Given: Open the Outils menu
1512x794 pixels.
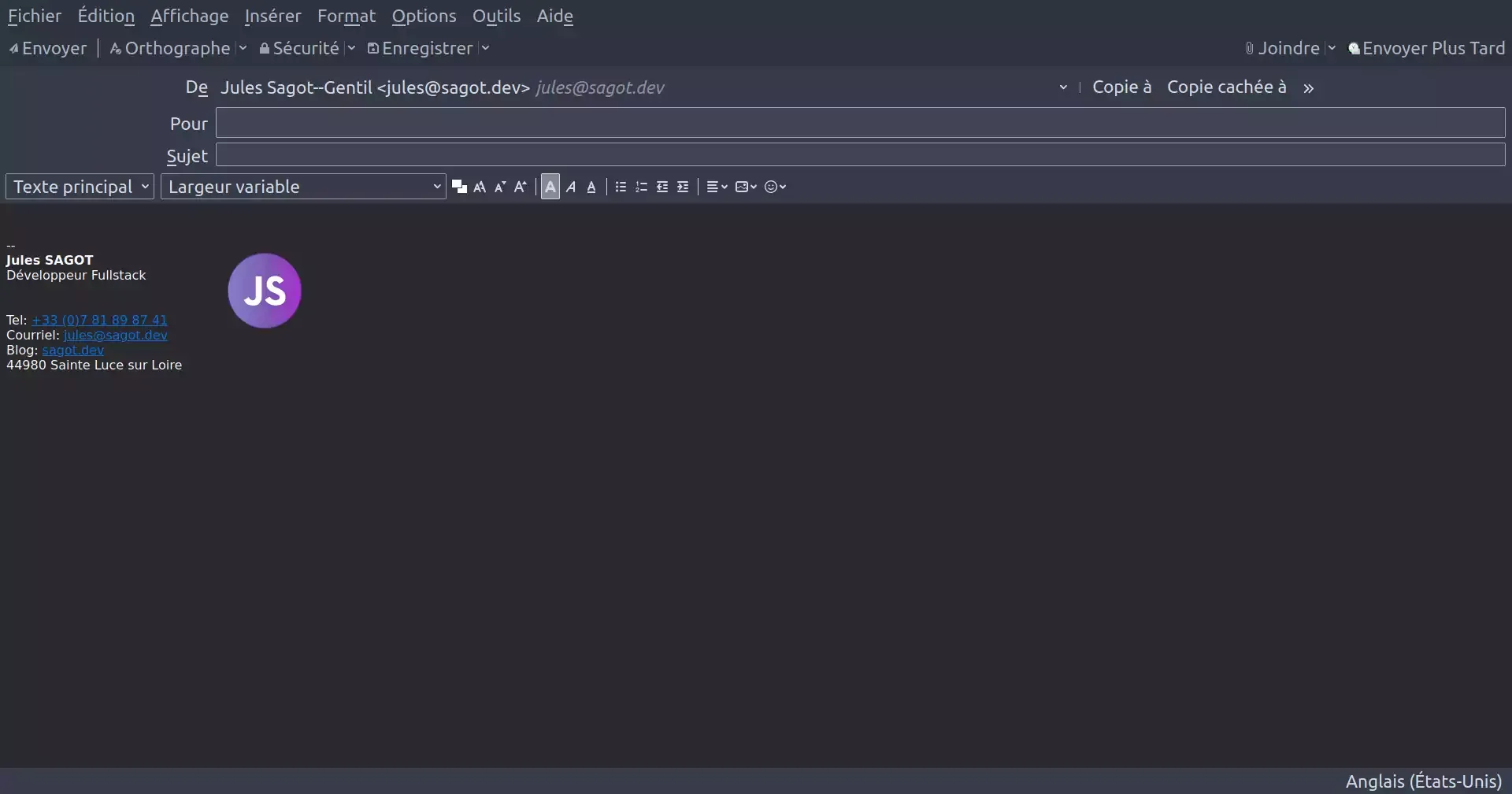Looking at the screenshot, I should click(x=496, y=17).
